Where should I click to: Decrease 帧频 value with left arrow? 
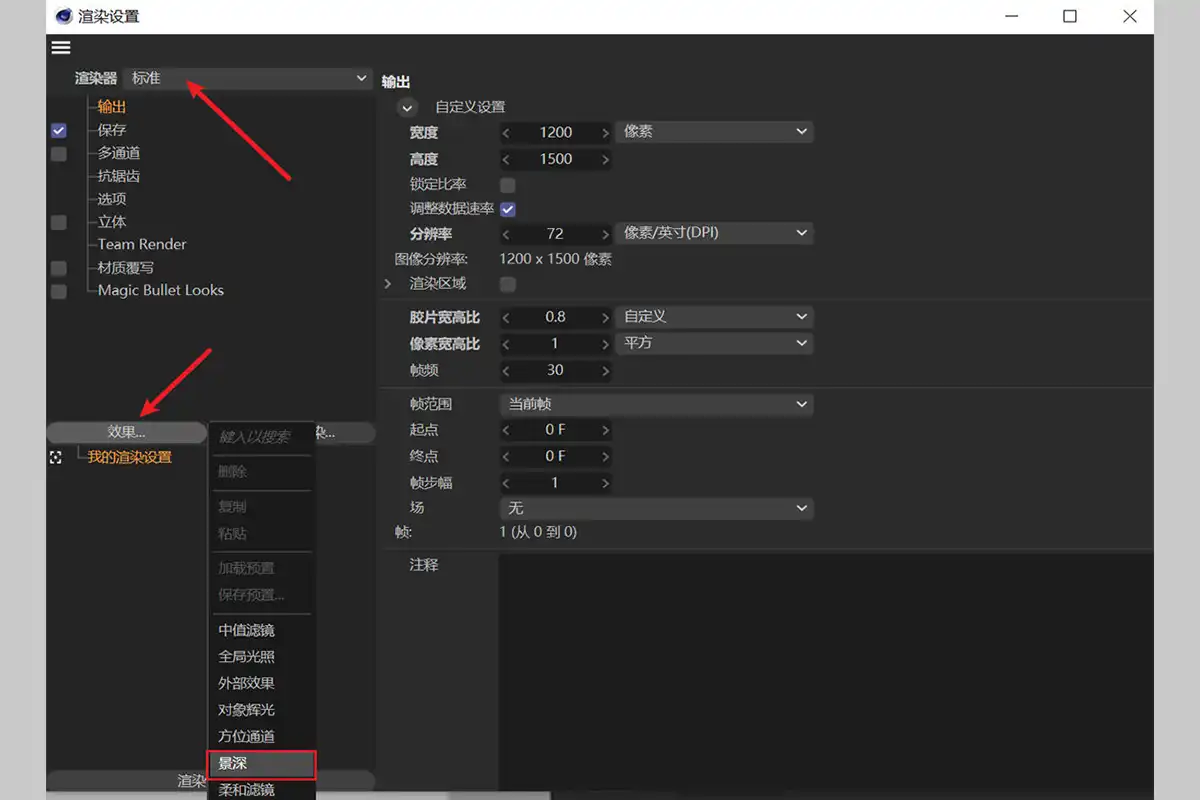point(506,370)
